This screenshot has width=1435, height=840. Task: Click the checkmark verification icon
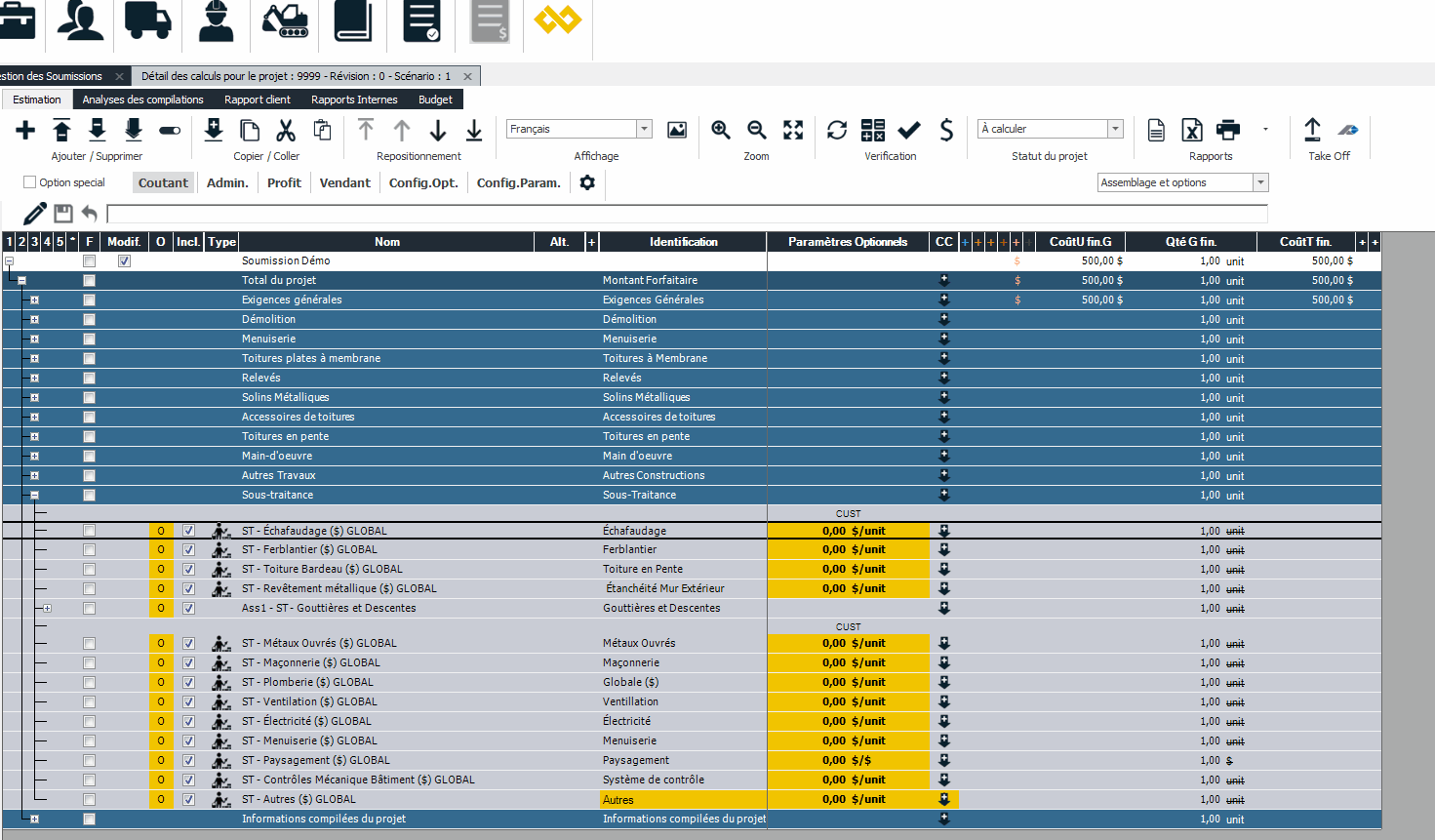(909, 130)
